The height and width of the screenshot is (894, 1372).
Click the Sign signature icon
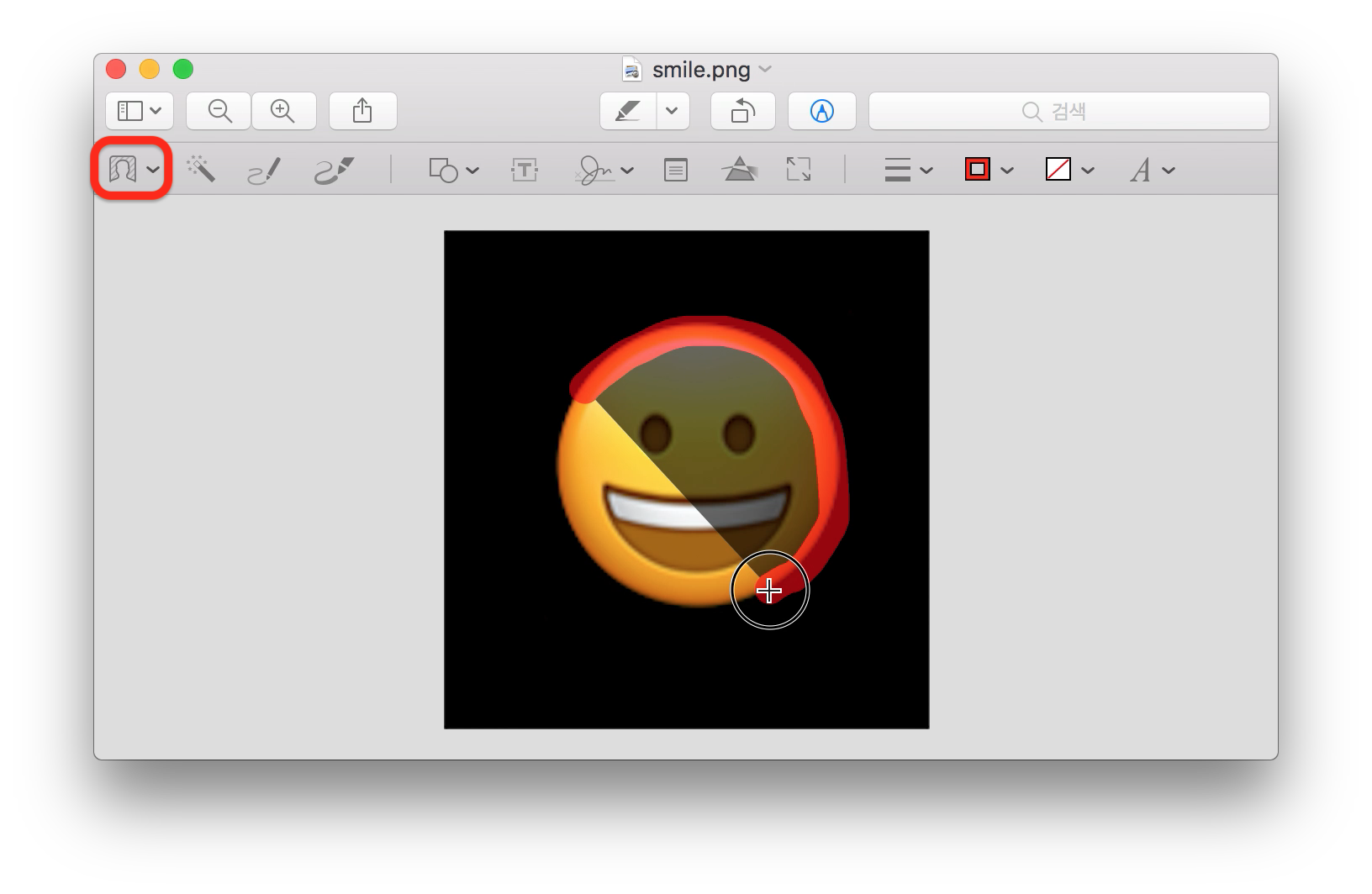tap(595, 171)
